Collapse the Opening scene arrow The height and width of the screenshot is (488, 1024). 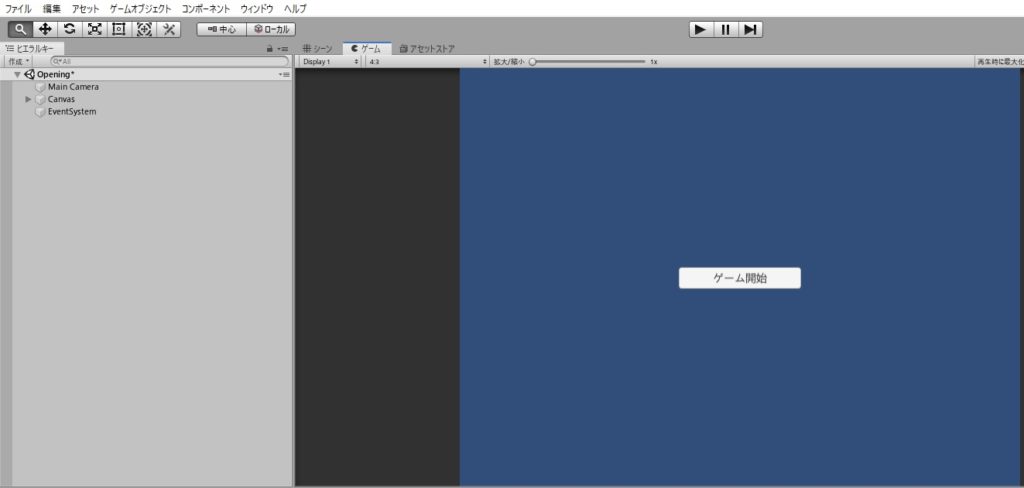click(17, 74)
